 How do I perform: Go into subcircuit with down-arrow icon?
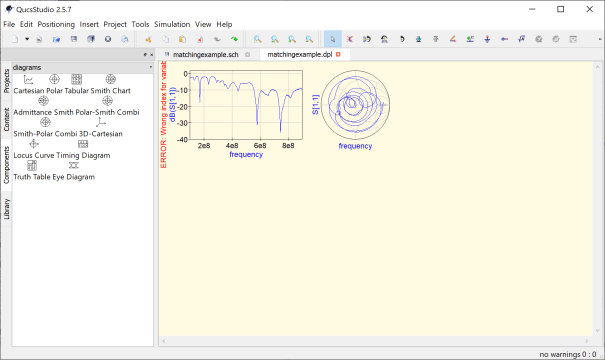419,39
